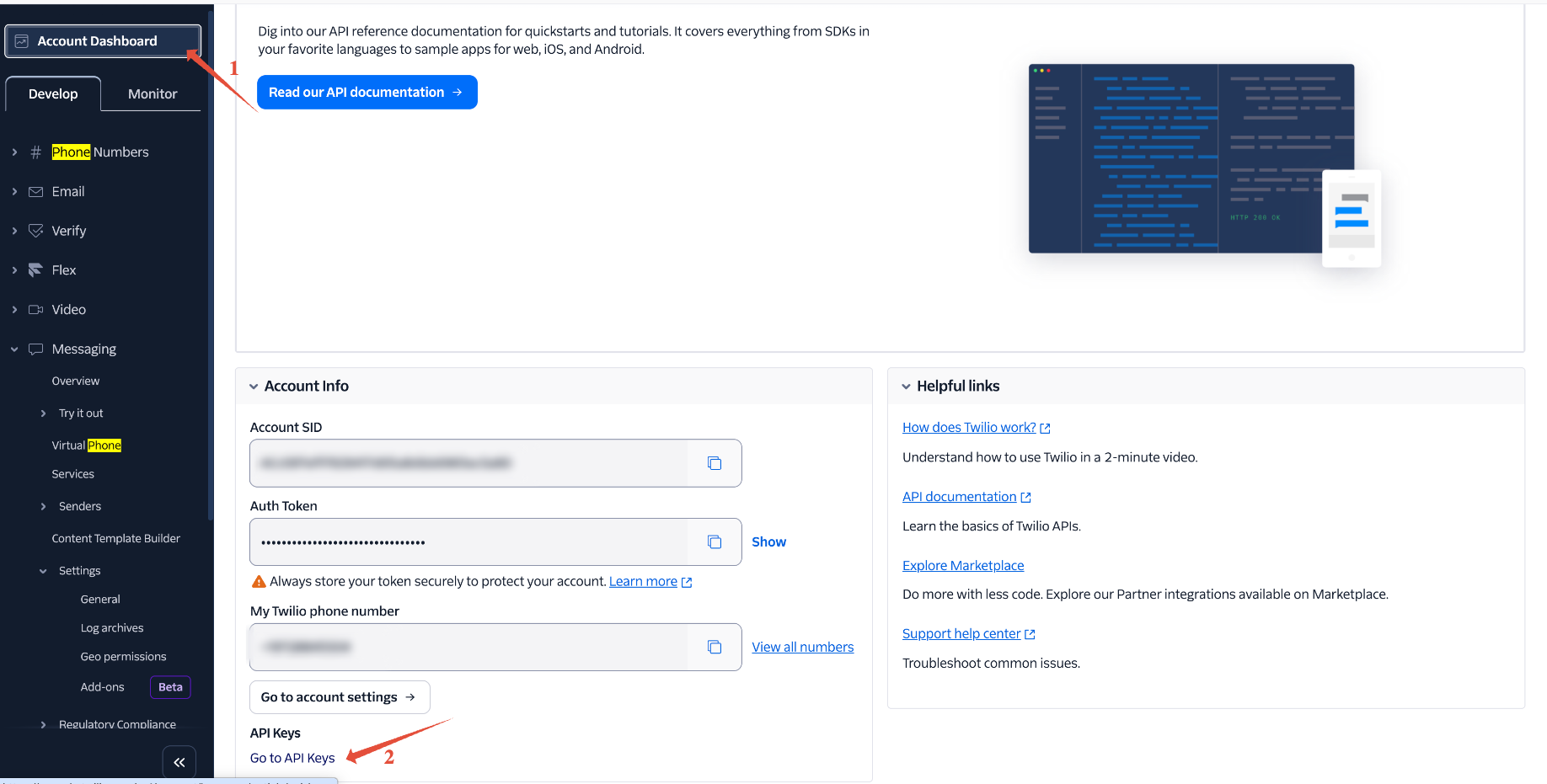Viewport: 1547px width, 784px height.
Task: Copy the Auth Token
Action: click(715, 542)
